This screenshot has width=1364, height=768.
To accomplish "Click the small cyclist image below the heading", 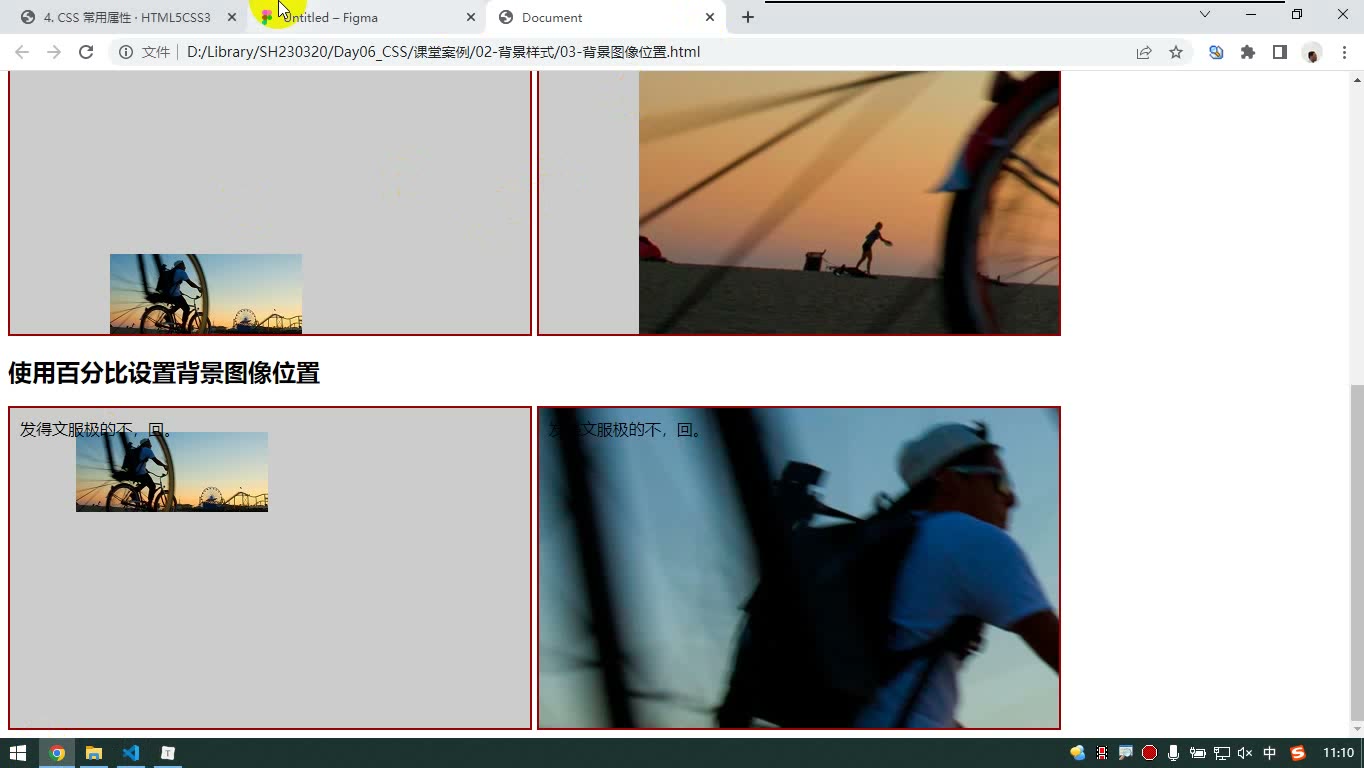I will point(172,472).
